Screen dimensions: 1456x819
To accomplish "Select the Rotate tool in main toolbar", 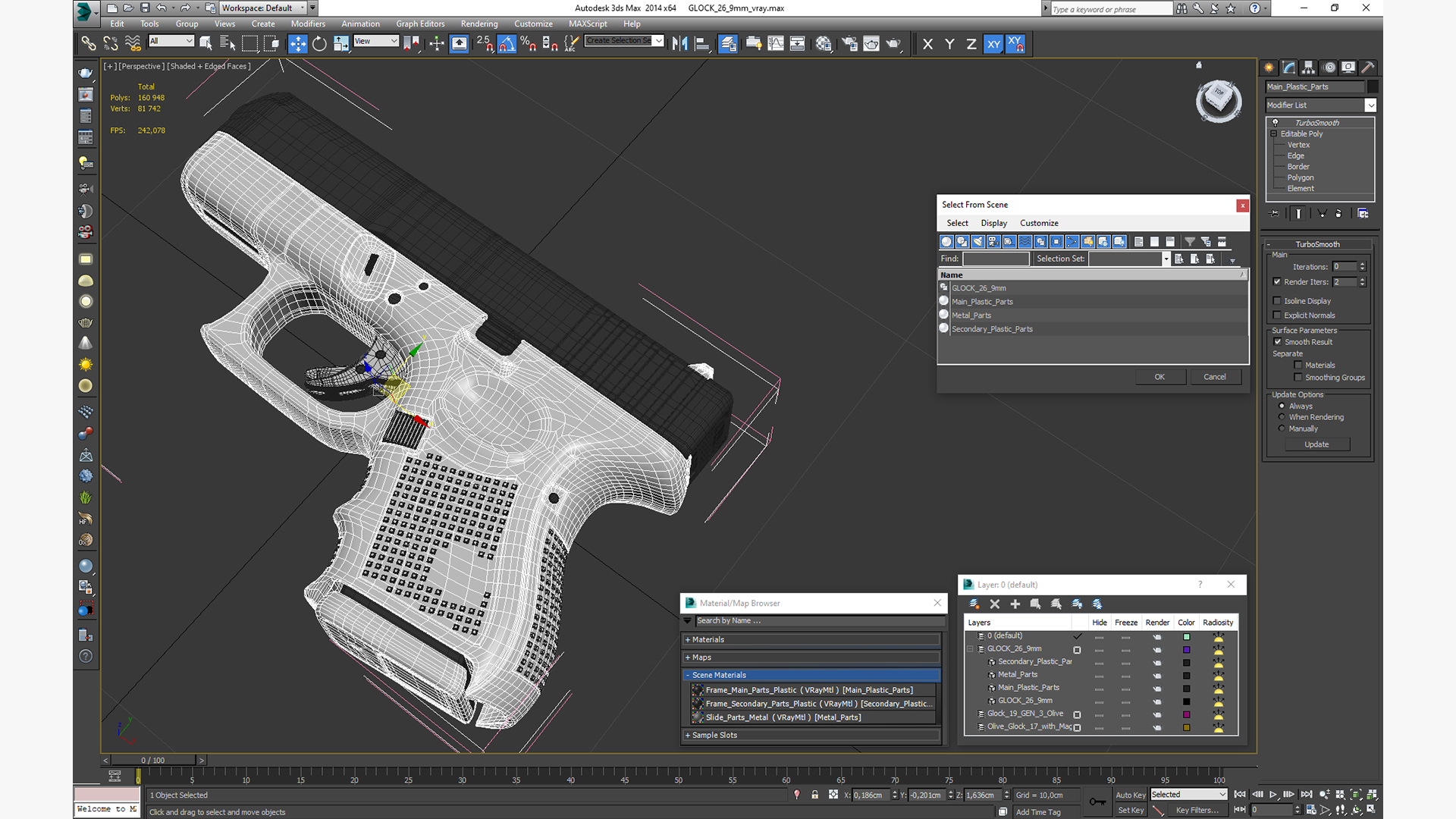I will click(319, 44).
